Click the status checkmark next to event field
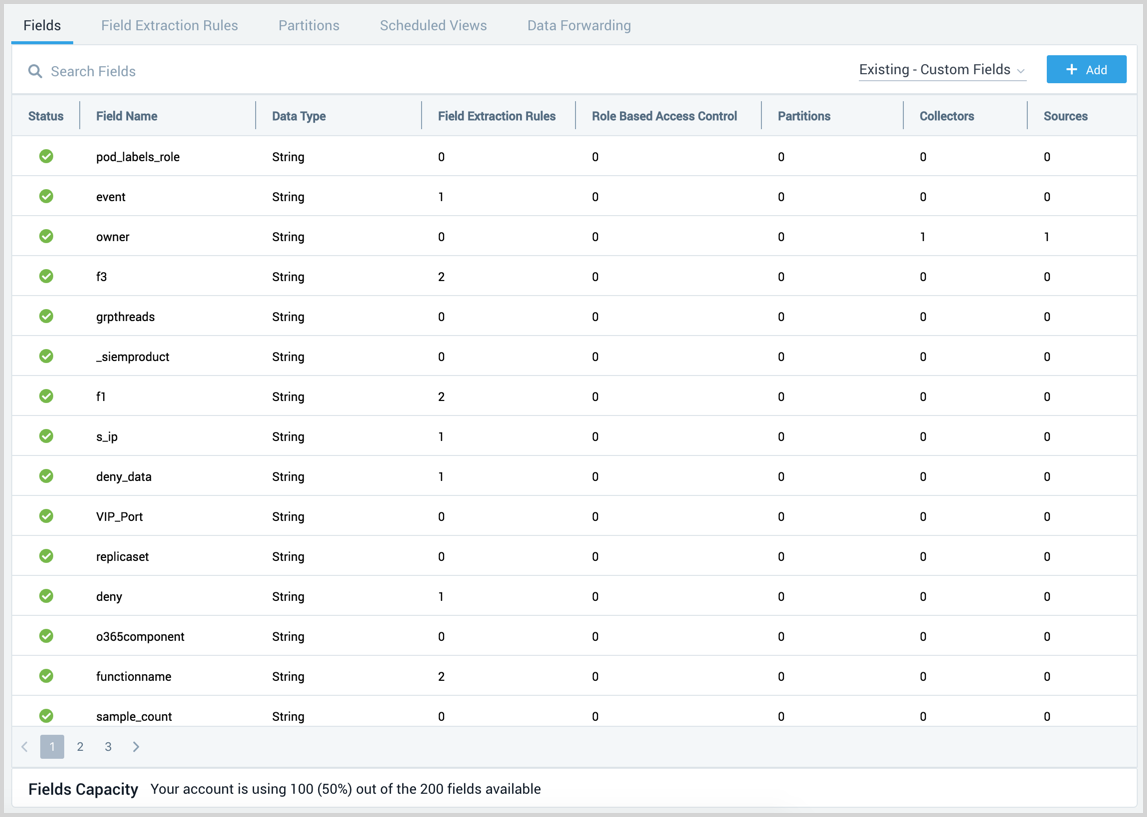 pos(45,196)
